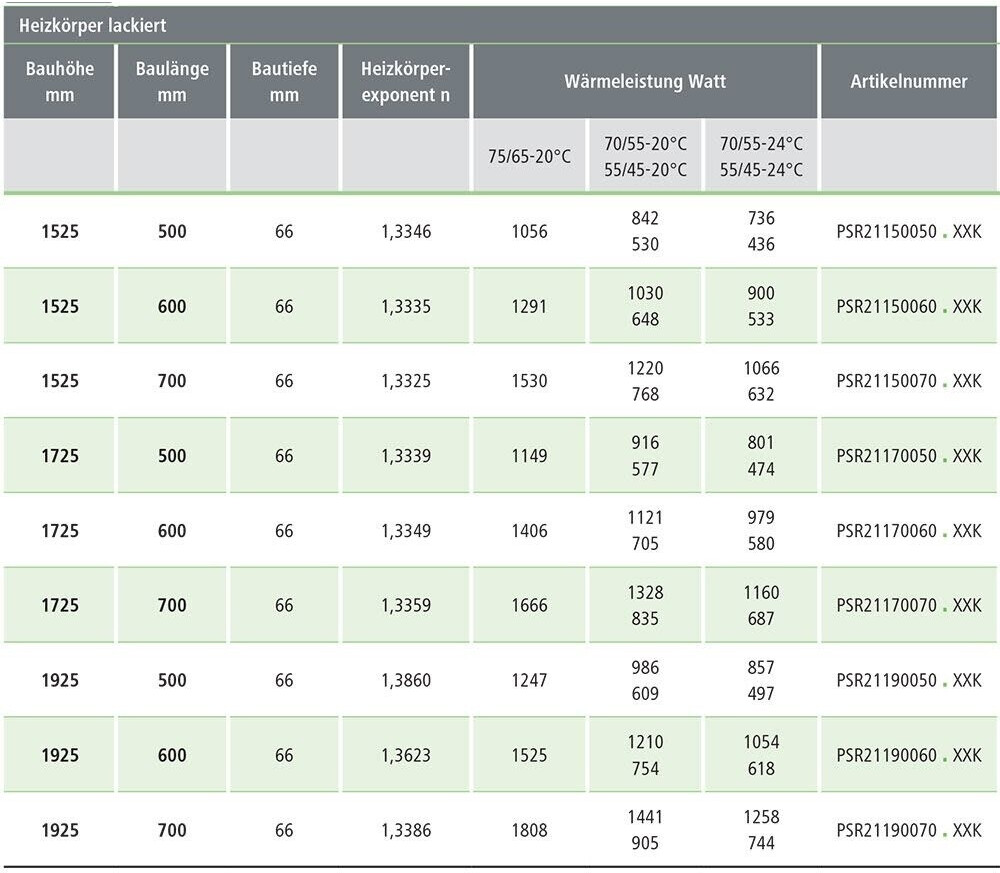Click the 70/55-24°C sub-header cell
The height and width of the screenshot is (873, 1000).
761,156
